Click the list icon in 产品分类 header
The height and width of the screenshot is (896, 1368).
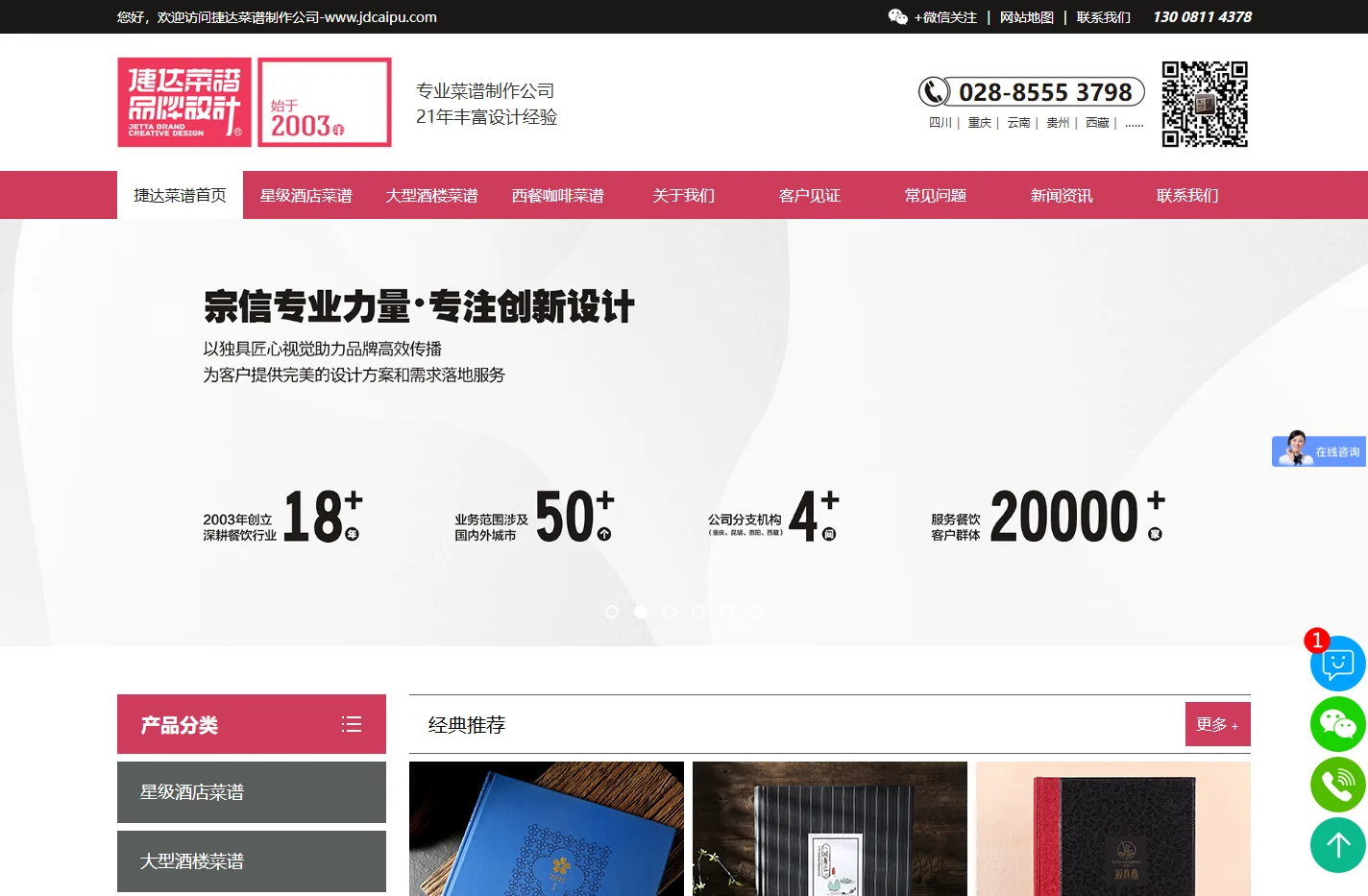tap(352, 724)
